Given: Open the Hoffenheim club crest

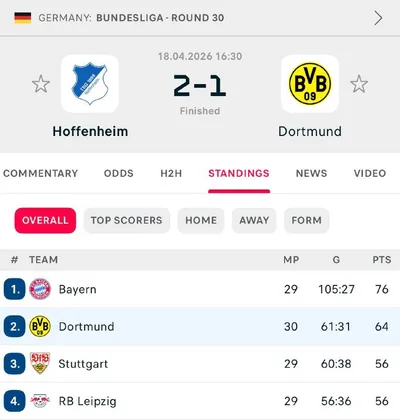Looking at the screenshot, I should [90, 84].
